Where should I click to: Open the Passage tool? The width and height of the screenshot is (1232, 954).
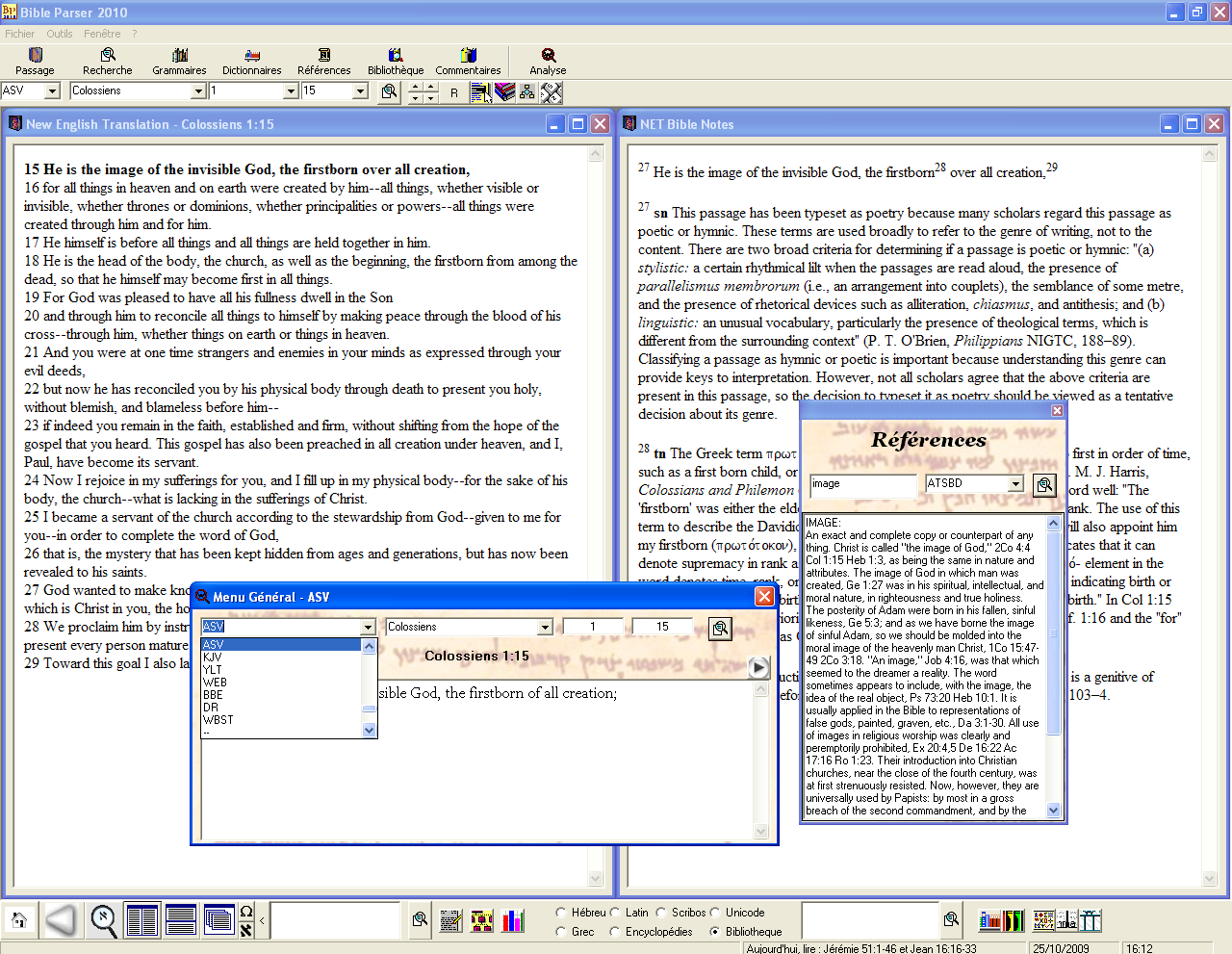pyautogui.click(x=35, y=62)
